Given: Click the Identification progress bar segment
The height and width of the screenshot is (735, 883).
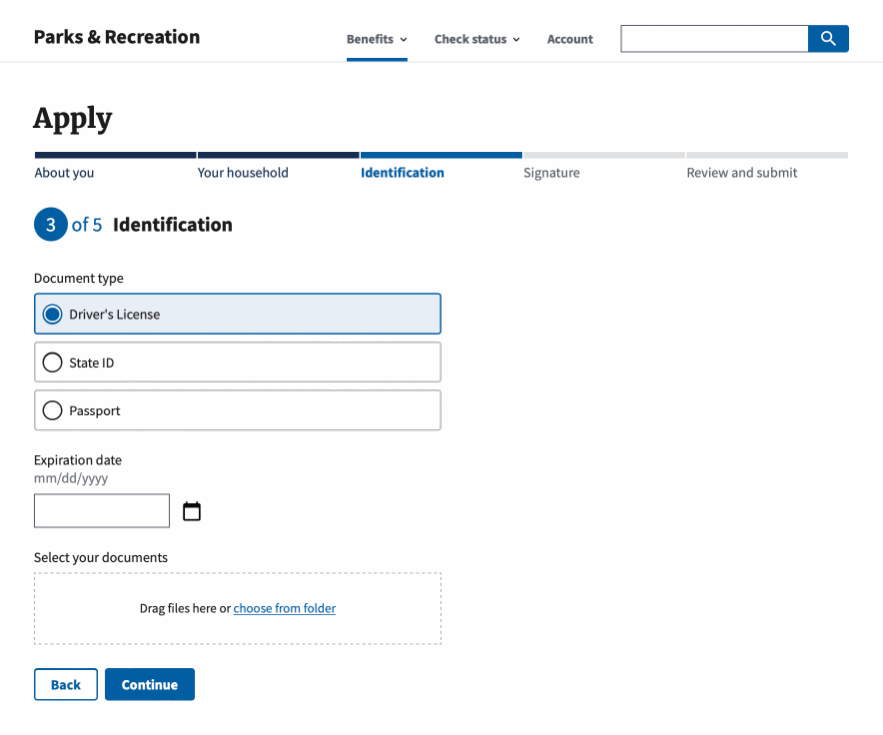Looking at the screenshot, I should click(441, 155).
